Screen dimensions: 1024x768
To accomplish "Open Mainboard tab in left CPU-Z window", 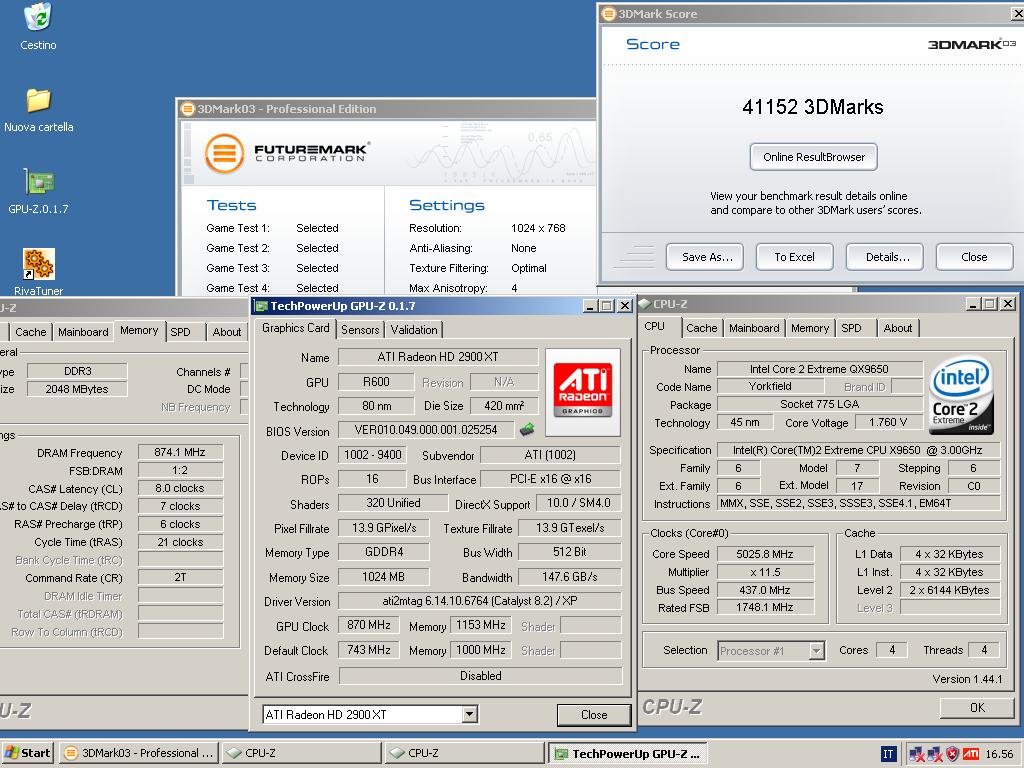I will tap(83, 332).
